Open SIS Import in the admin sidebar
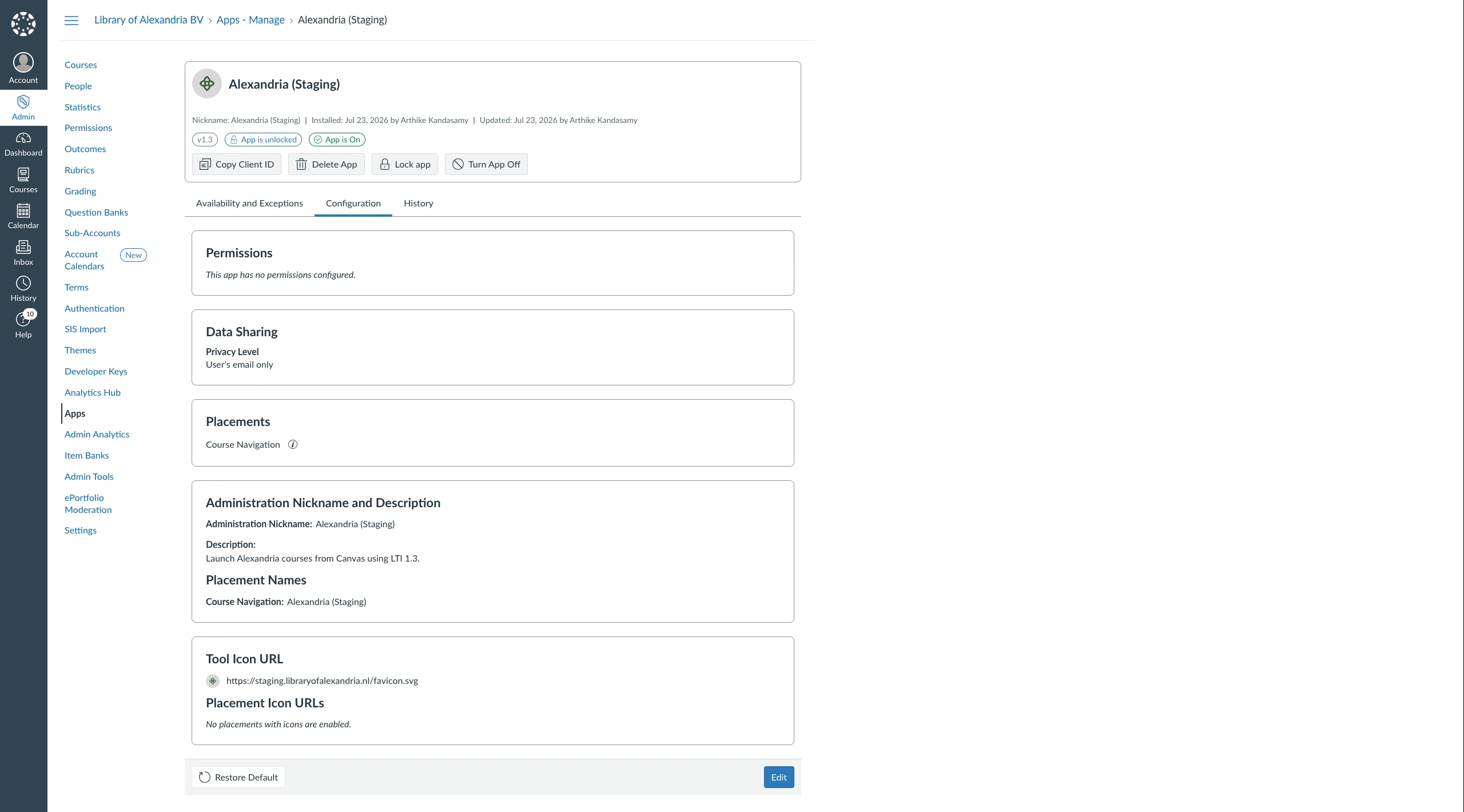The image size is (1464, 812). [x=85, y=329]
